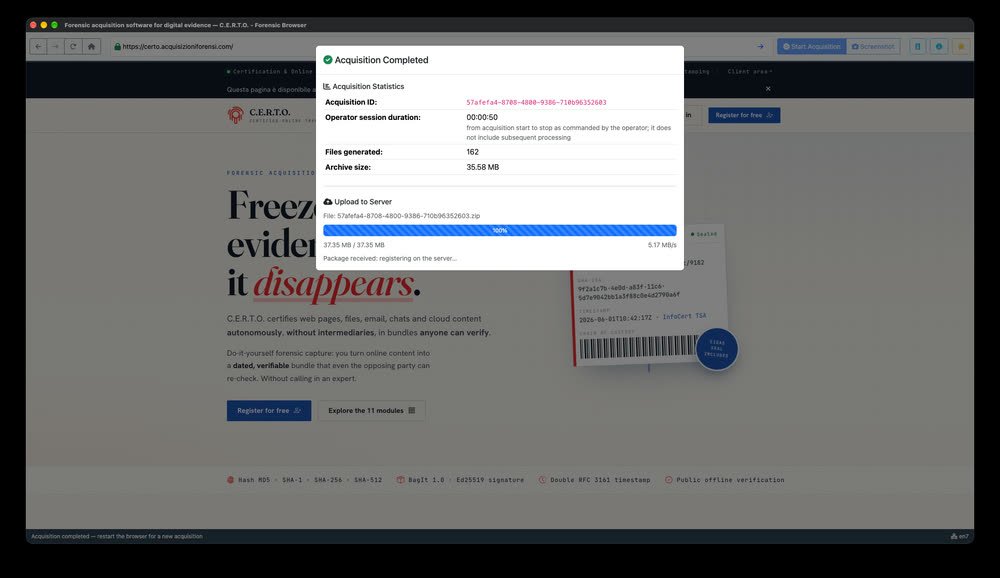Click the green padlock security icon

[x=117, y=47]
